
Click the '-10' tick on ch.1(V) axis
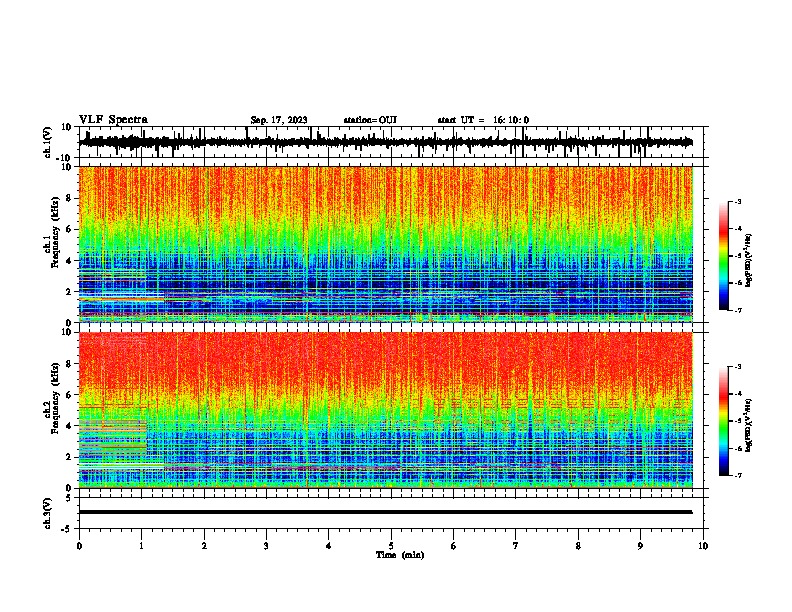click(x=65, y=158)
